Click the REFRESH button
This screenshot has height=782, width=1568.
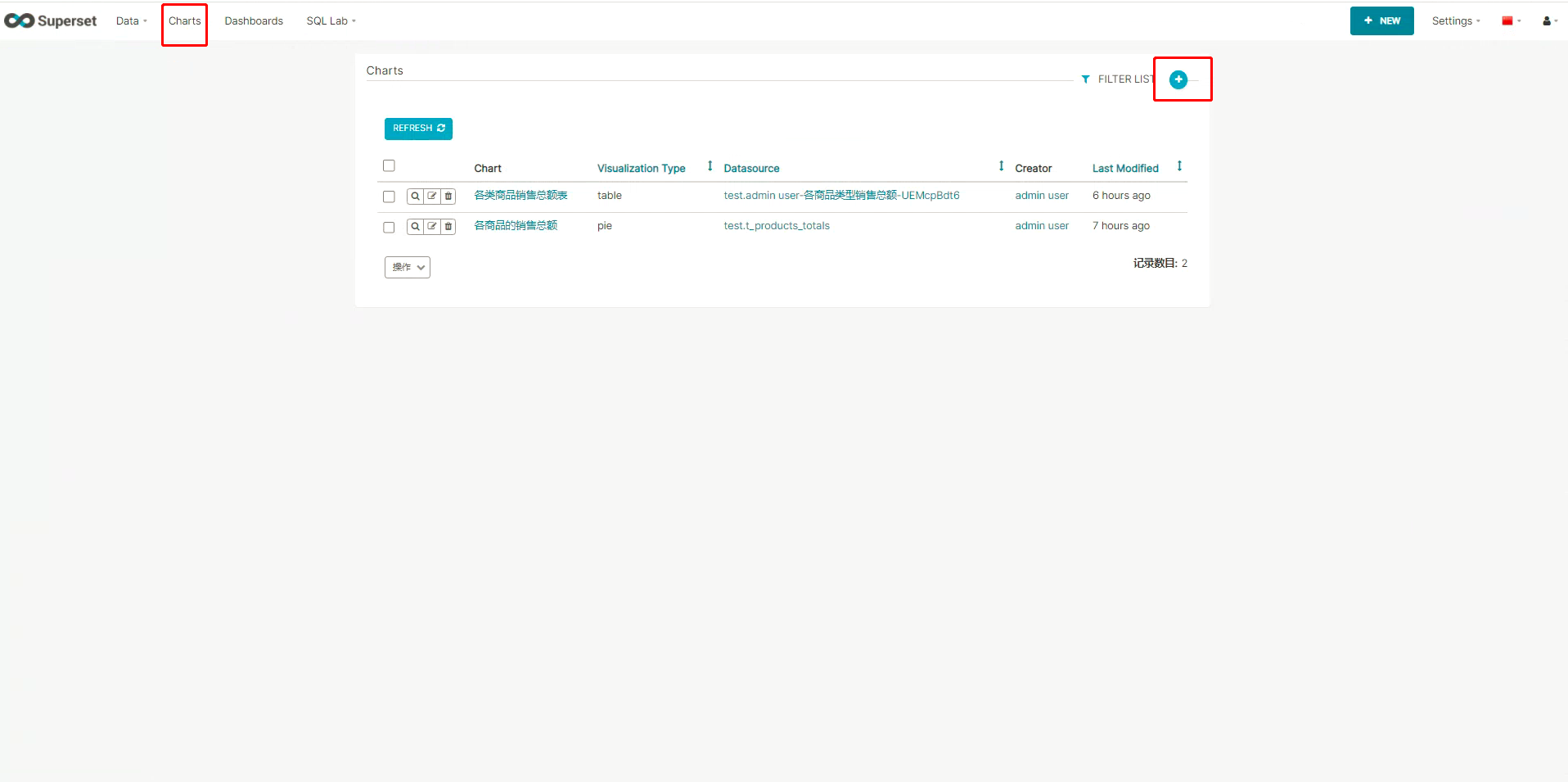click(x=418, y=129)
